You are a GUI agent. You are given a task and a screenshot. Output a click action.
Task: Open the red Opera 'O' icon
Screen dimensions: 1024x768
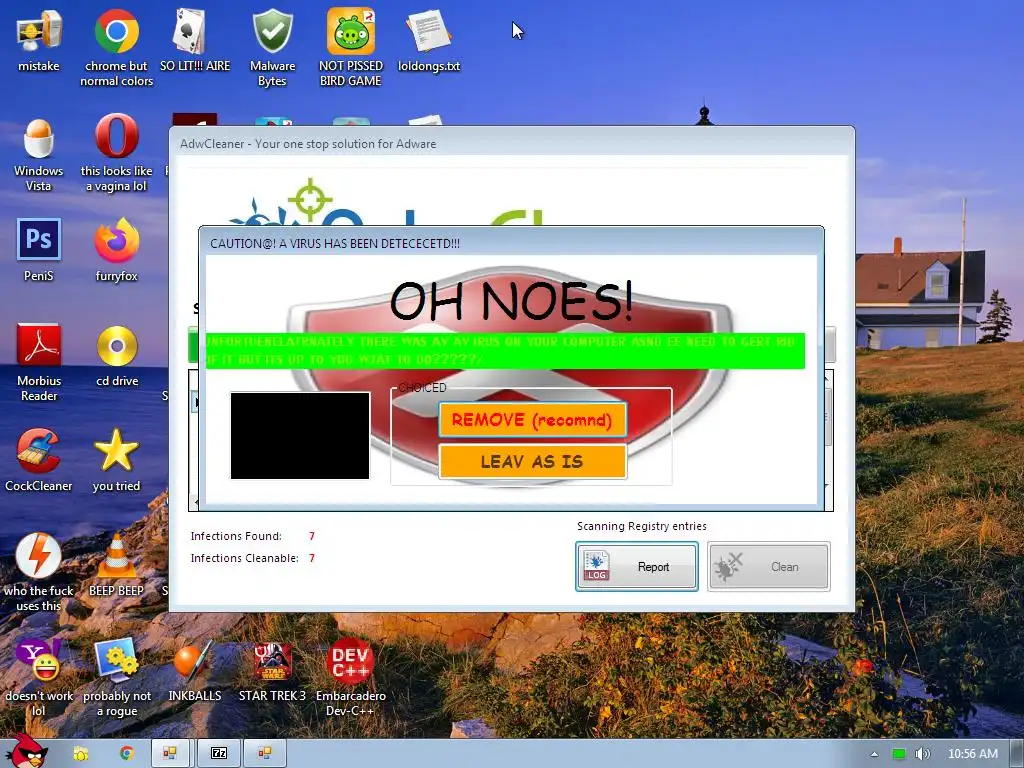pyautogui.click(x=116, y=136)
